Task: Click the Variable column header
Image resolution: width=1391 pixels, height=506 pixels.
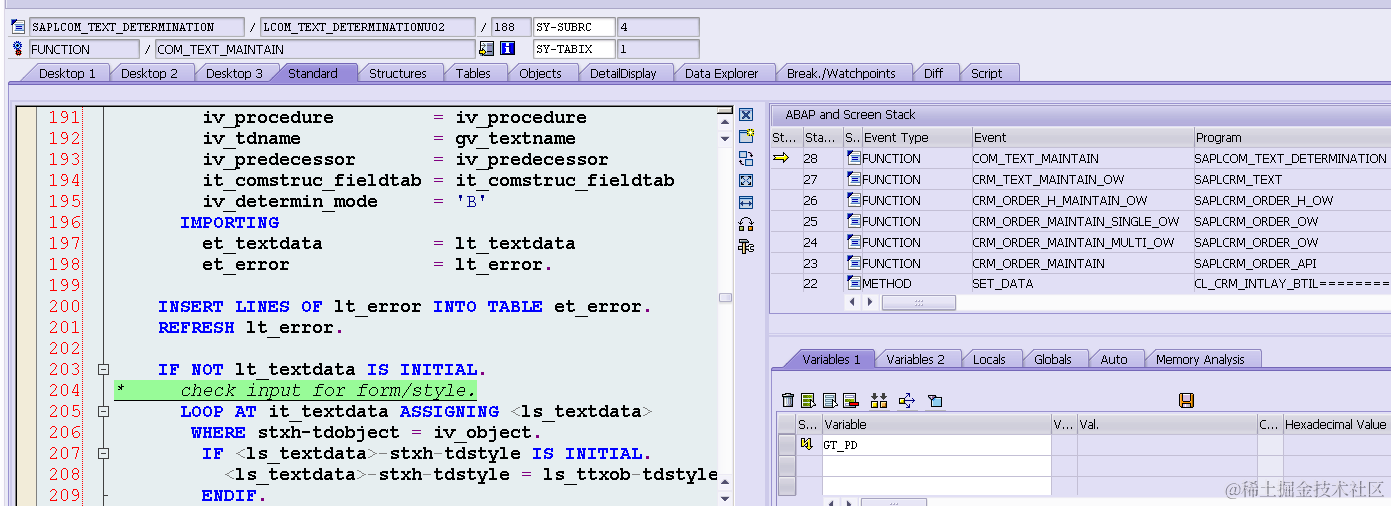Action: pos(936,424)
